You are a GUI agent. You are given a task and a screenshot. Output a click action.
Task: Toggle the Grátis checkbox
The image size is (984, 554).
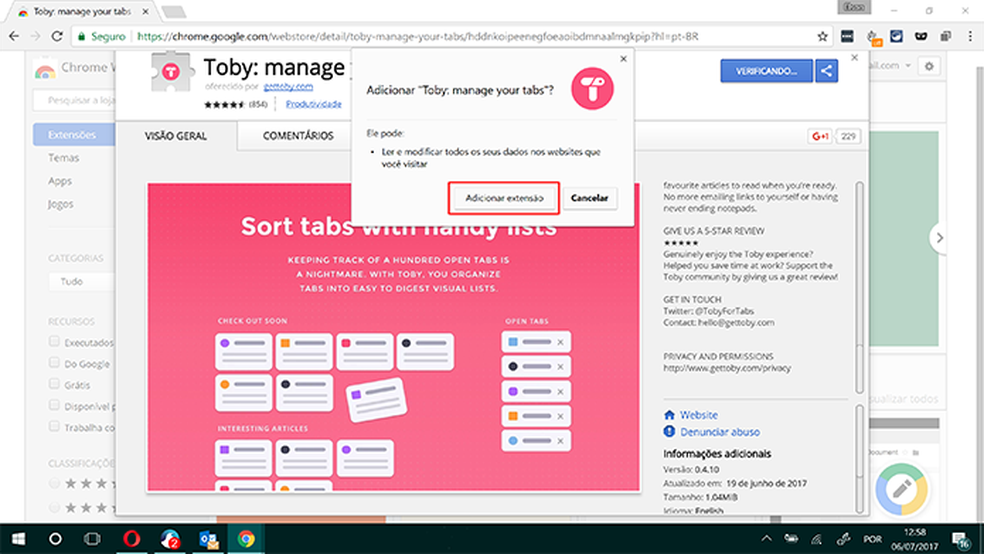click(x=54, y=384)
